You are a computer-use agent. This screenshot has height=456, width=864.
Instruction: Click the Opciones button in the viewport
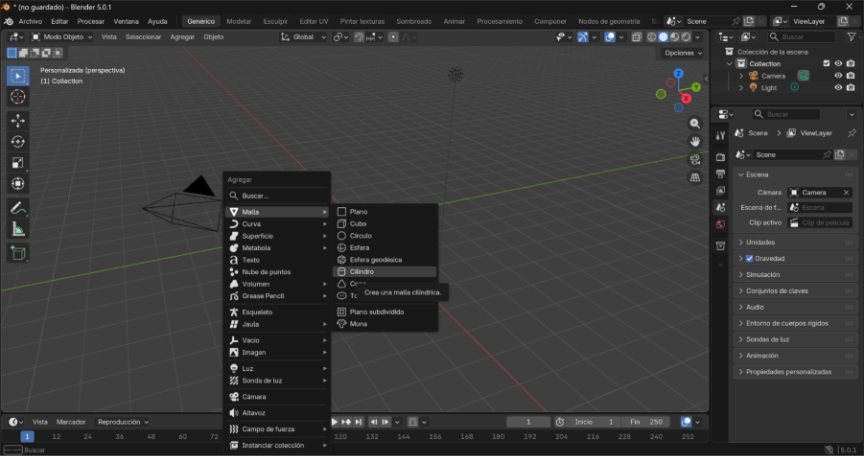683,53
